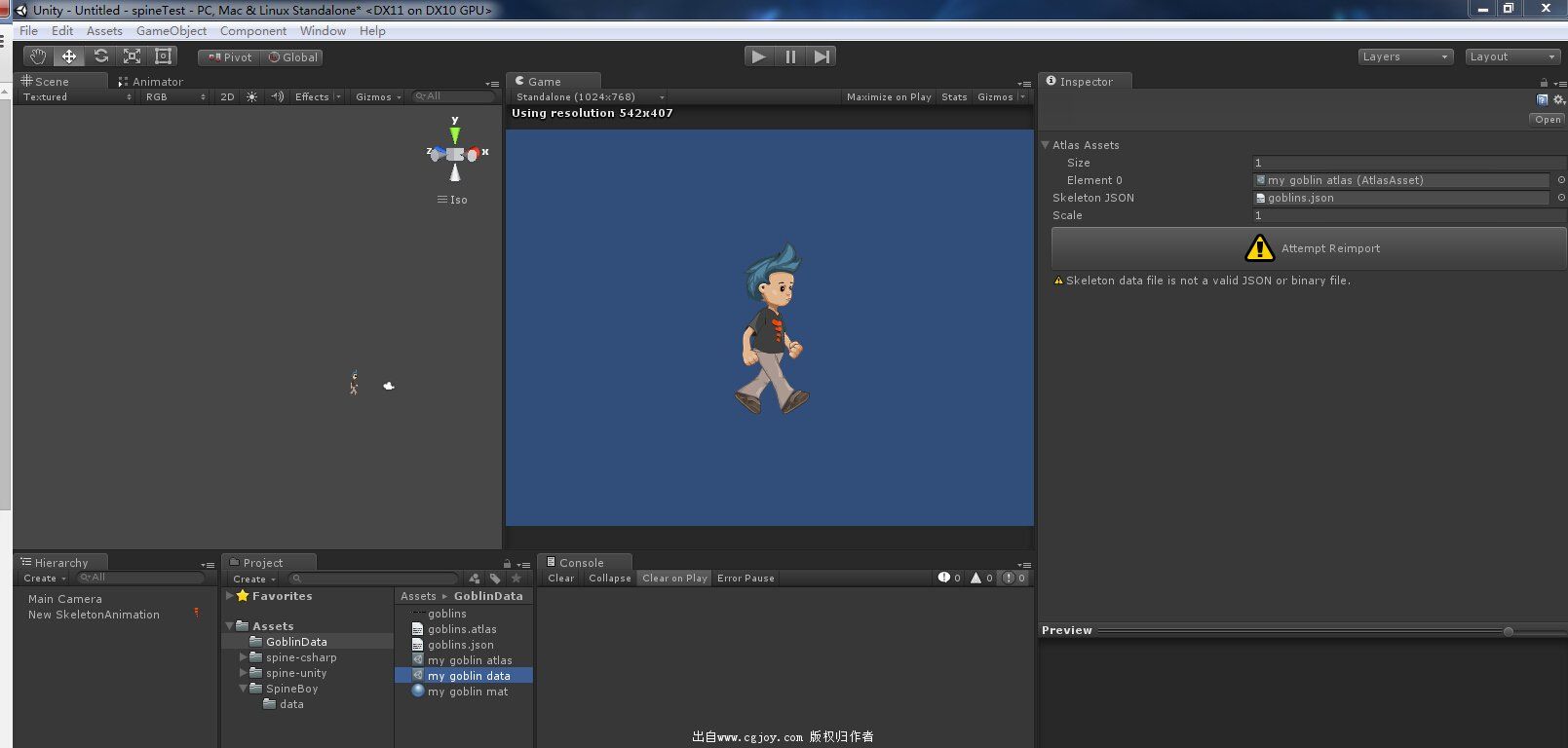1568x748 pixels.
Task: Click object picker for Element 0
Action: [x=1560, y=180]
